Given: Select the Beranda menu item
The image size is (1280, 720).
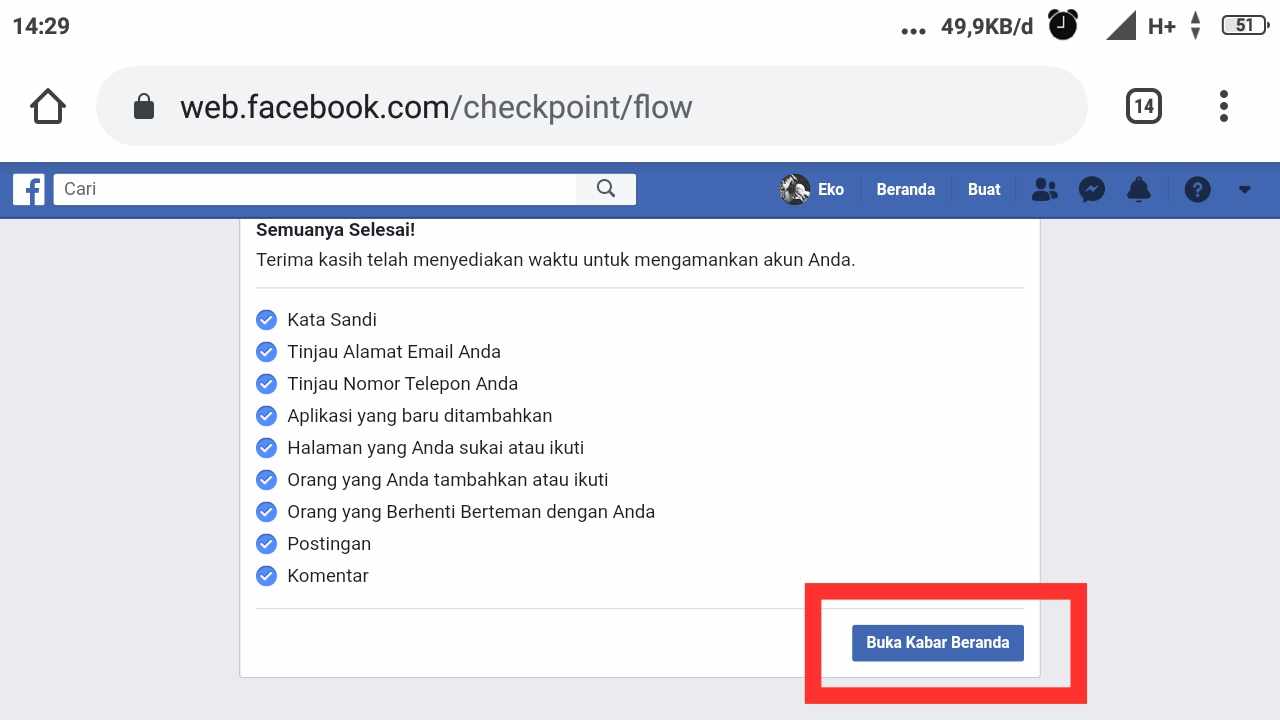Looking at the screenshot, I should [x=905, y=189].
